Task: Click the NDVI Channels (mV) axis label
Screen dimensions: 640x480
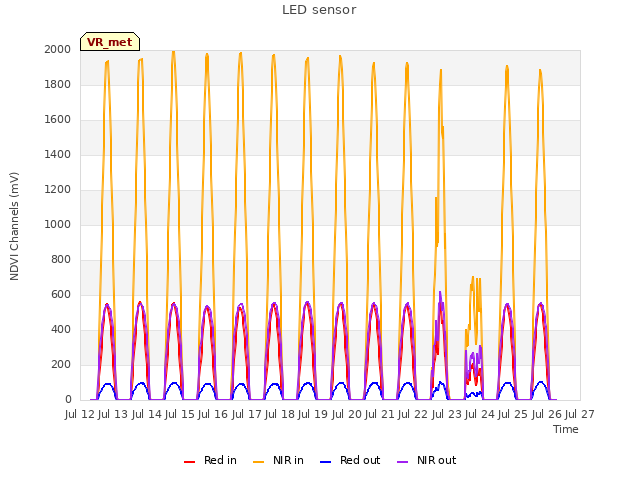Action: pos(14,226)
